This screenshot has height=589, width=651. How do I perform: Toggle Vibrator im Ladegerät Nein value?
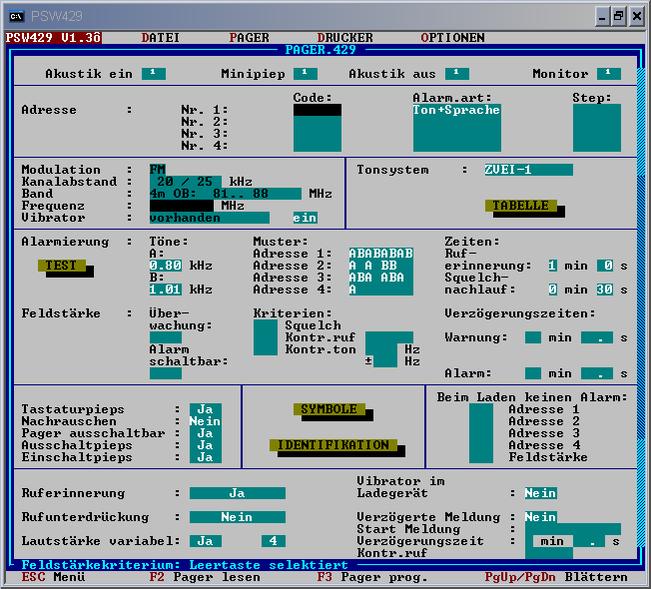tap(541, 493)
